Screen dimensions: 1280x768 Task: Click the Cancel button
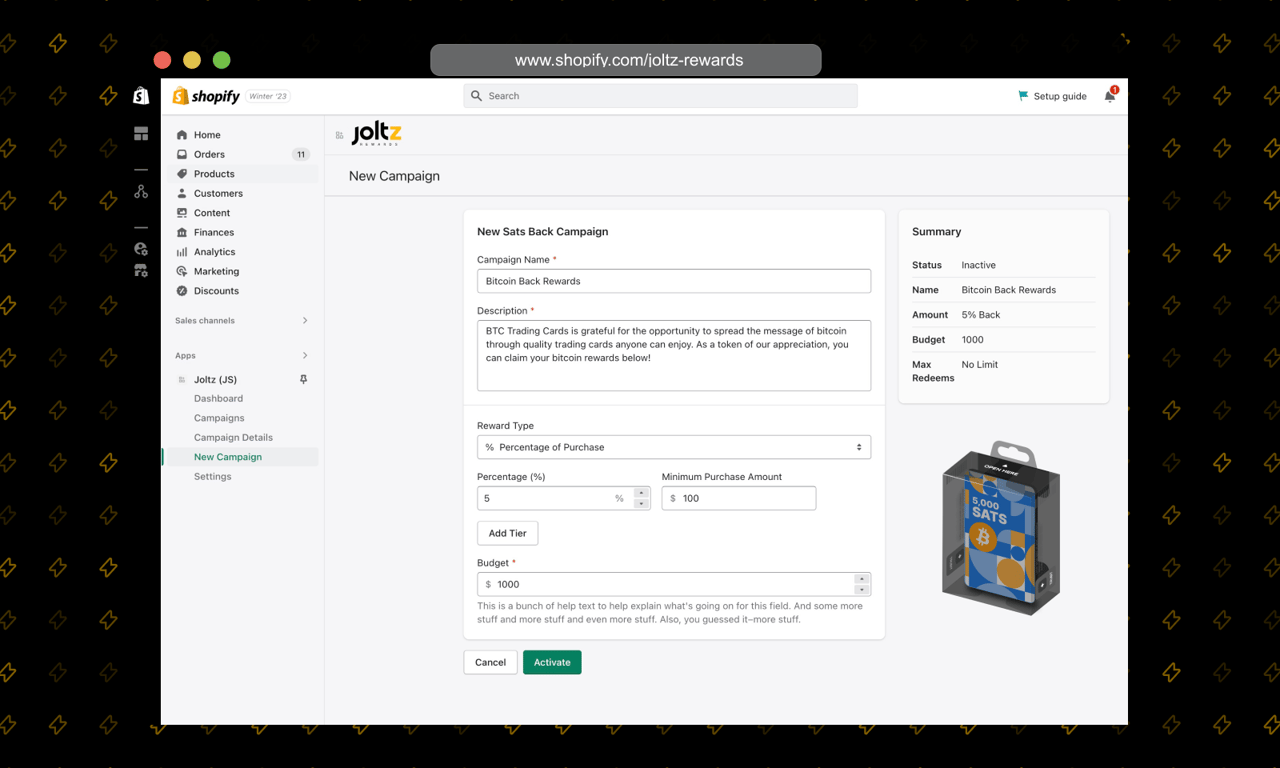click(x=490, y=662)
